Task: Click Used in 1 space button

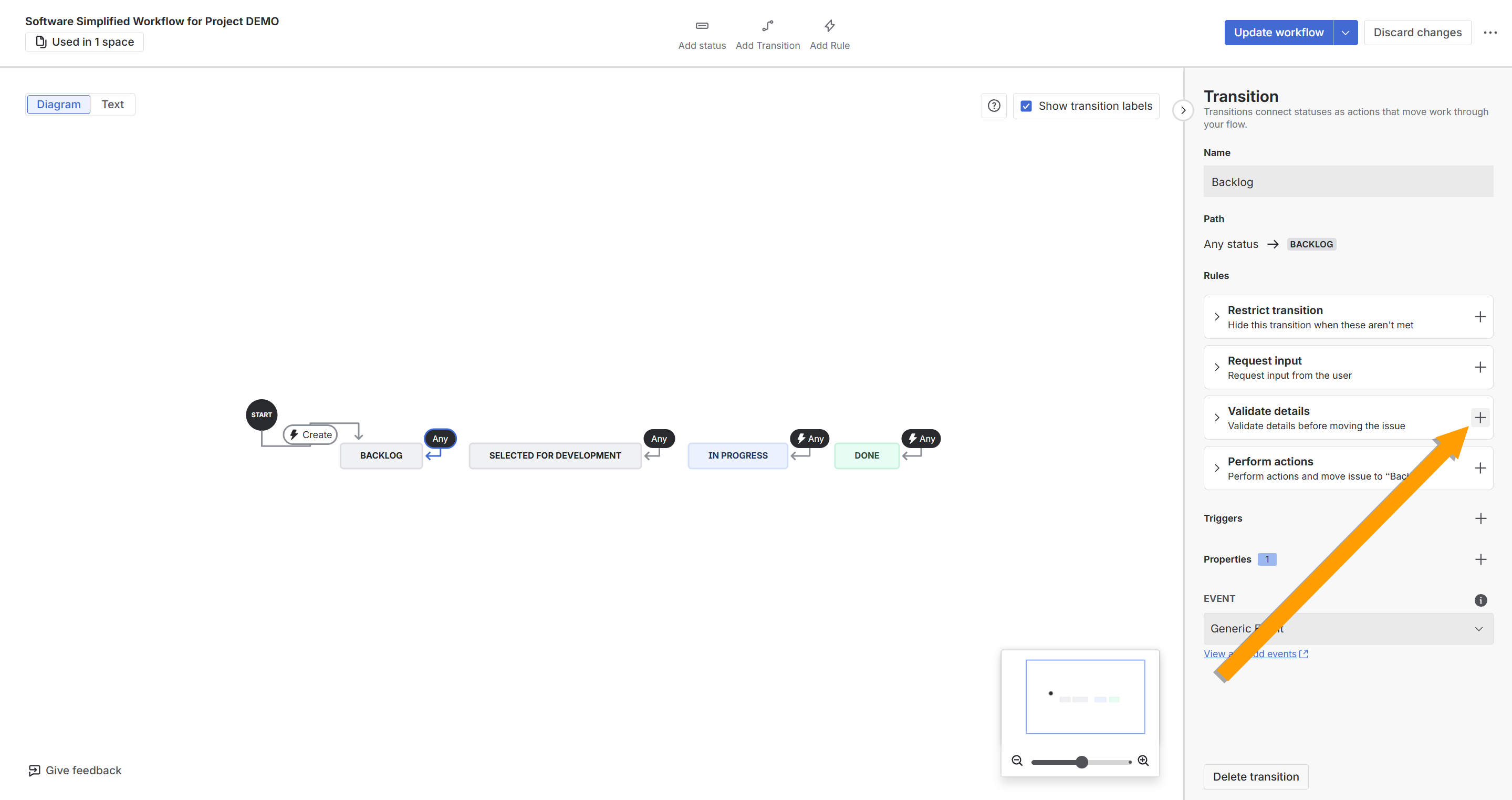Action: [x=85, y=41]
